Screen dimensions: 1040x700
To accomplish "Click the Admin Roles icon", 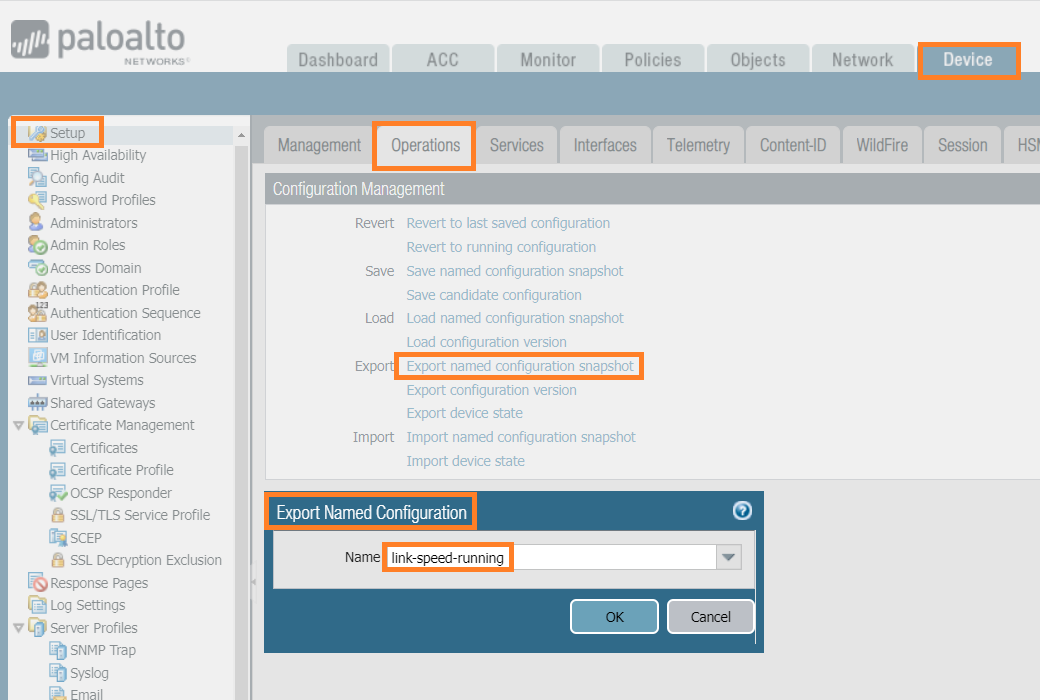I will [37, 245].
